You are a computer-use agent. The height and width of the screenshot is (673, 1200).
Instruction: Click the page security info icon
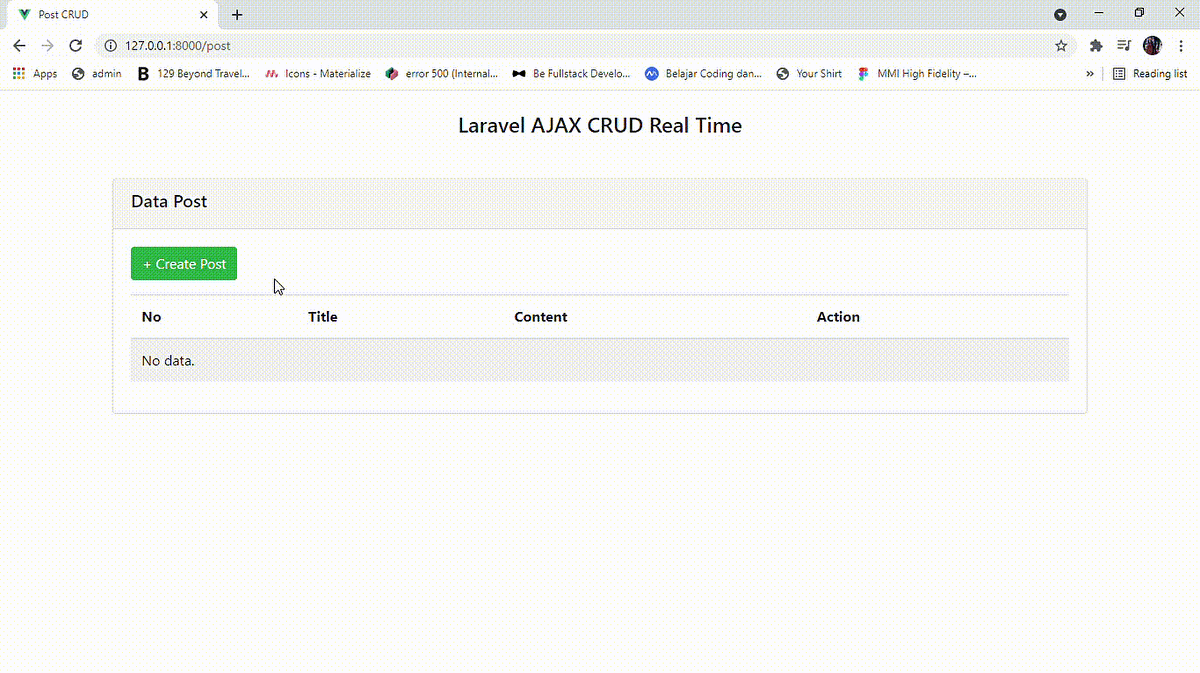[109, 45]
